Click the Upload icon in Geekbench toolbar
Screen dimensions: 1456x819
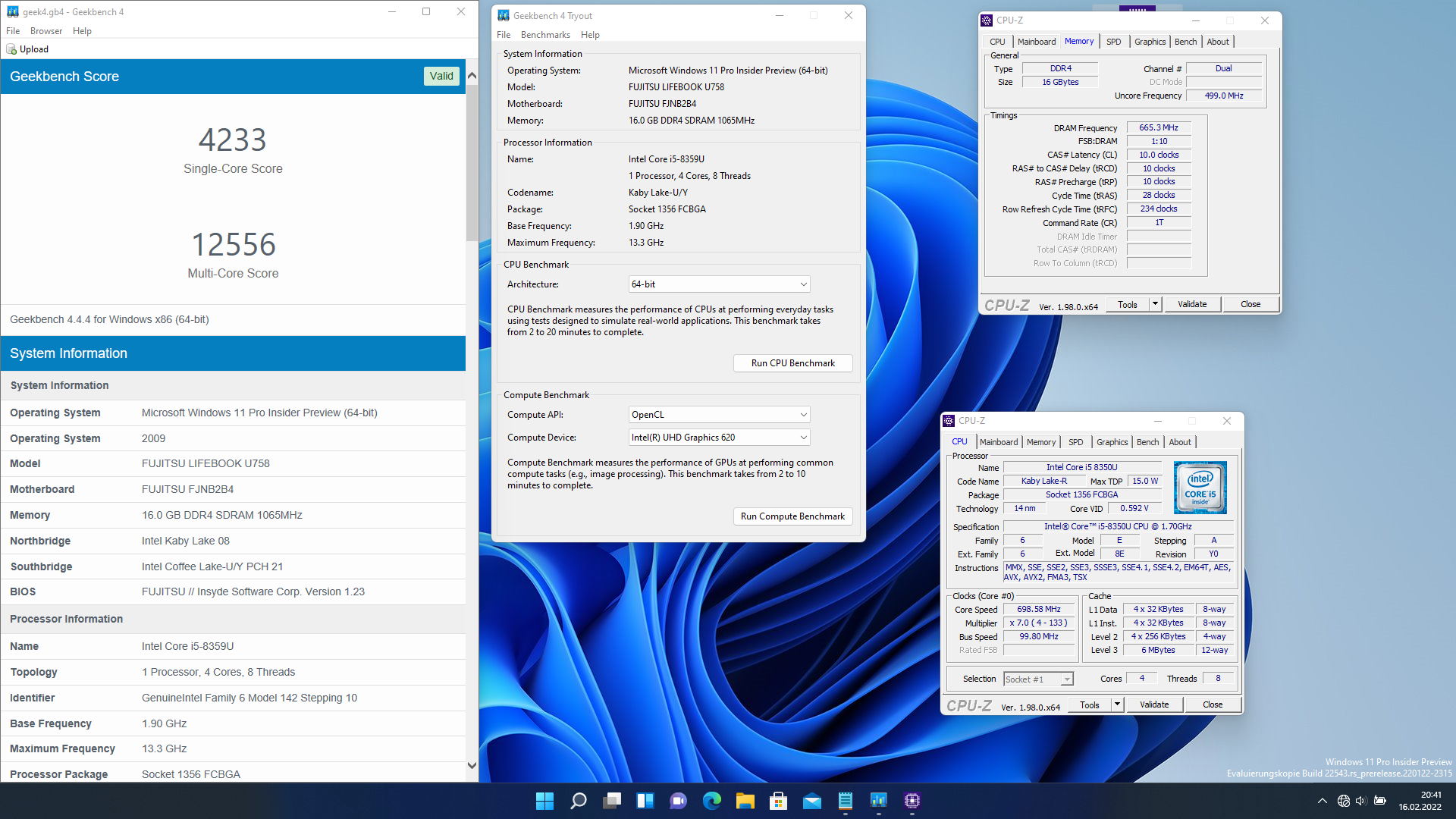click(x=11, y=49)
